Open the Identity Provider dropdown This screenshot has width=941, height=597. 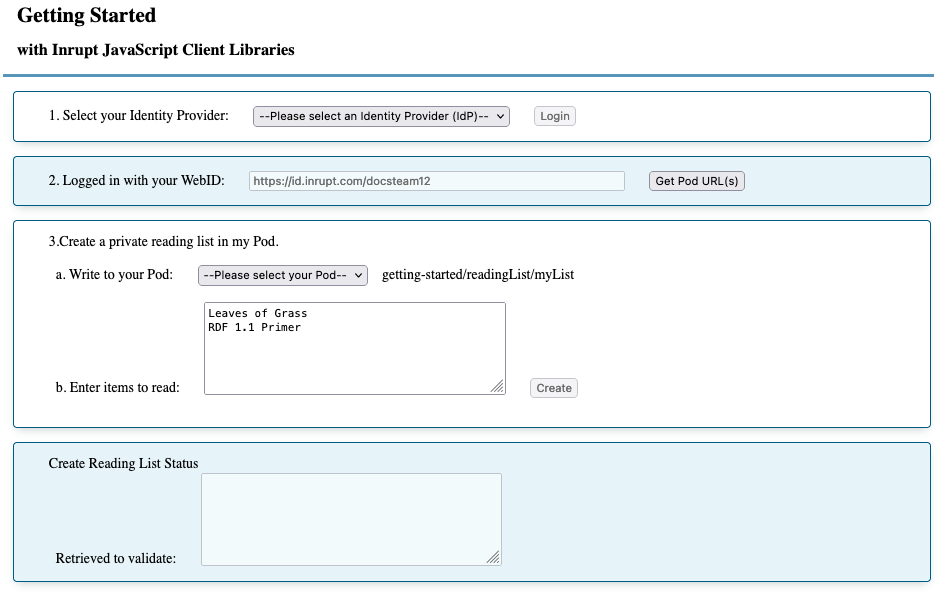tap(381, 116)
